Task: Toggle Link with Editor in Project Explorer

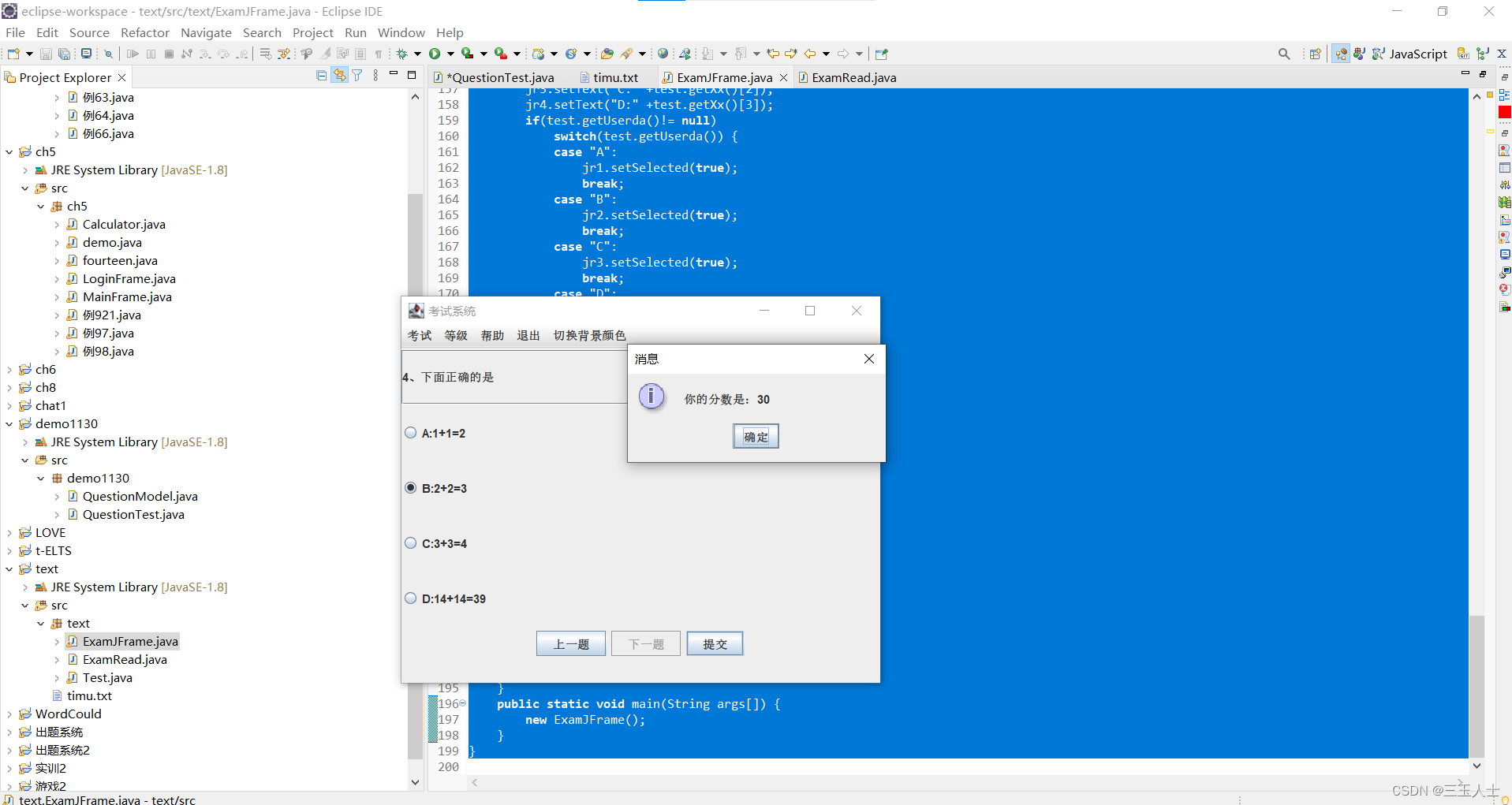Action: click(339, 75)
